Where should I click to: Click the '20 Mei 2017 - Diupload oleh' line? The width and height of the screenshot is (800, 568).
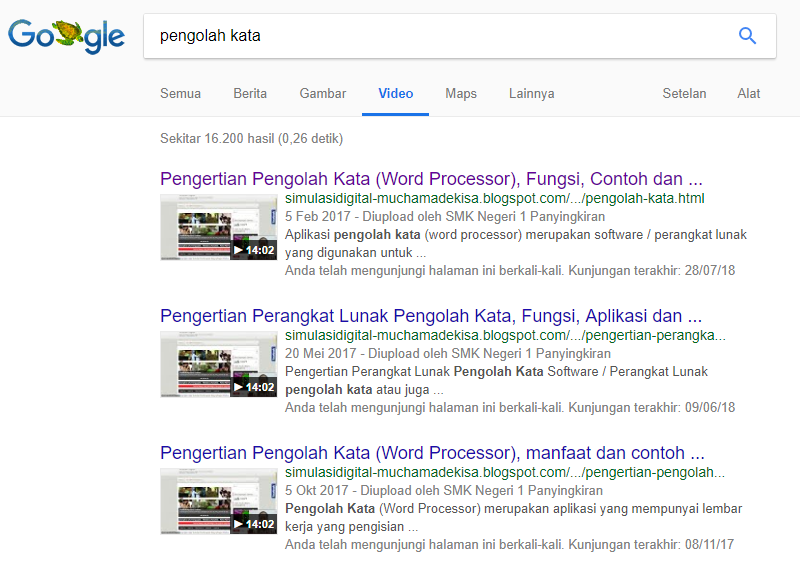coord(448,354)
